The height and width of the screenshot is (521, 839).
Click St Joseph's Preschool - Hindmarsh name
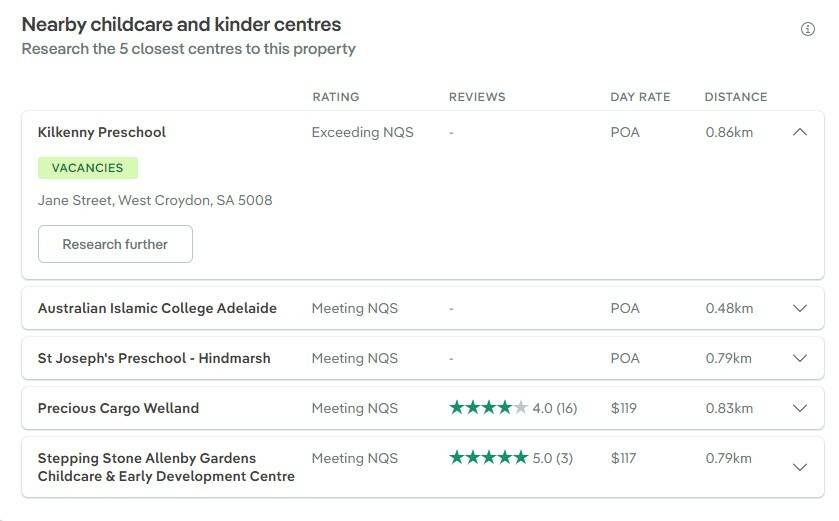[154, 358]
